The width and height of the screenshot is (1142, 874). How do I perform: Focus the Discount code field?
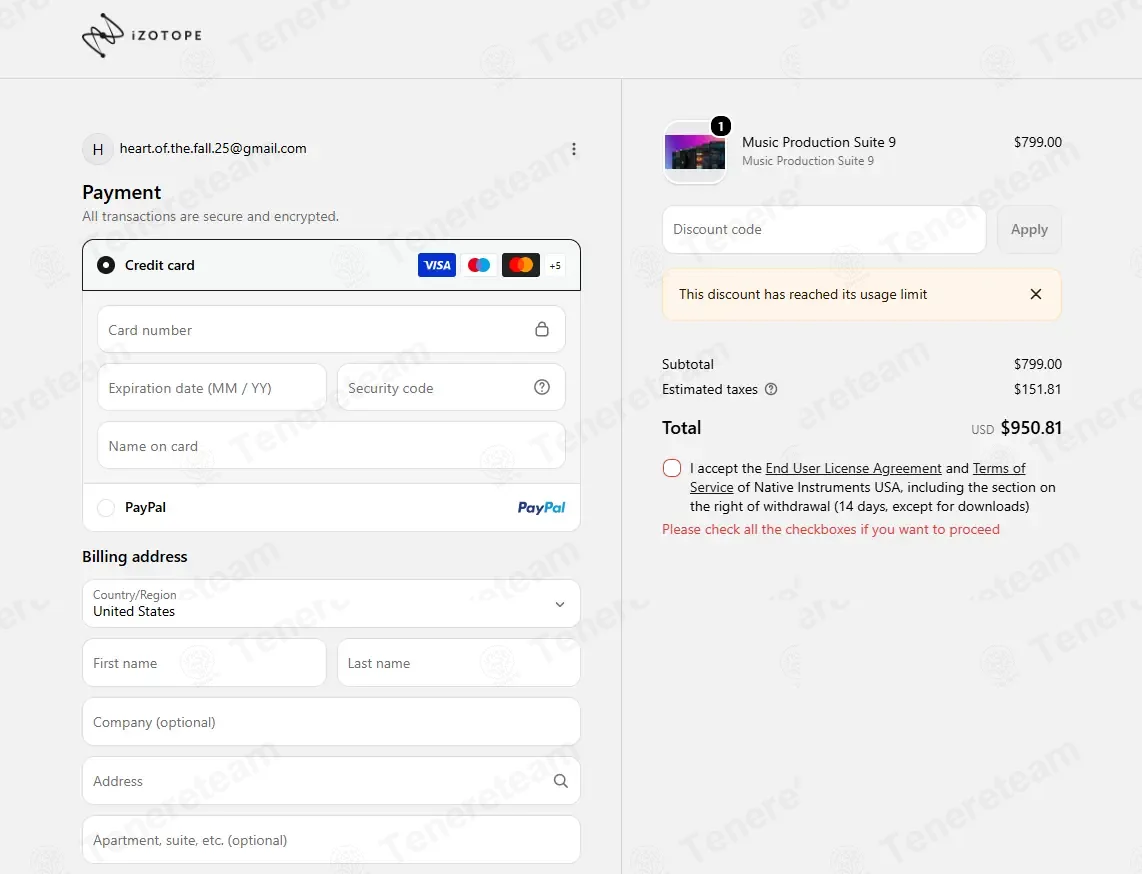coord(824,229)
